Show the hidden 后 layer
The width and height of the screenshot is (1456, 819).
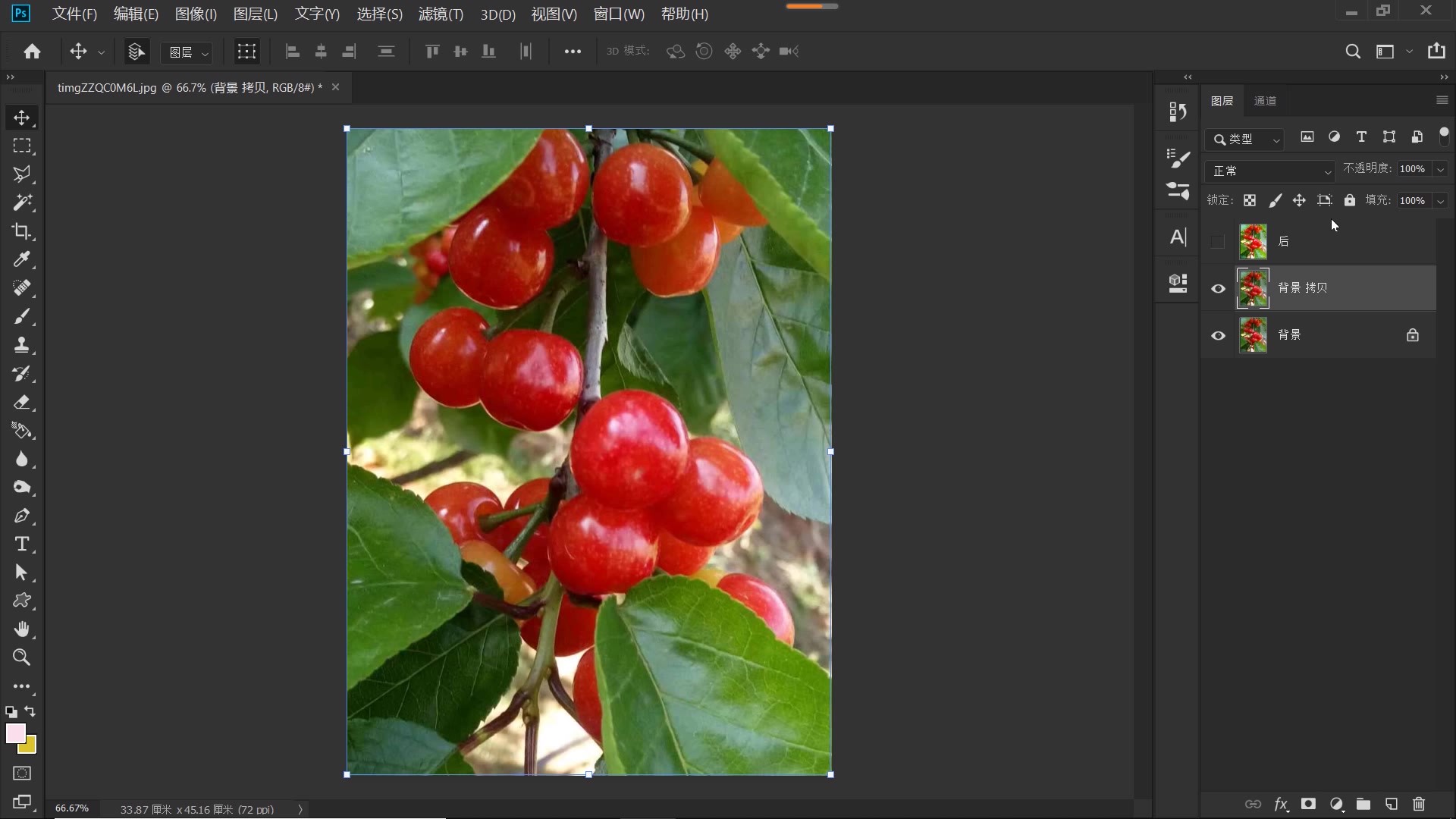point(1218,242)
